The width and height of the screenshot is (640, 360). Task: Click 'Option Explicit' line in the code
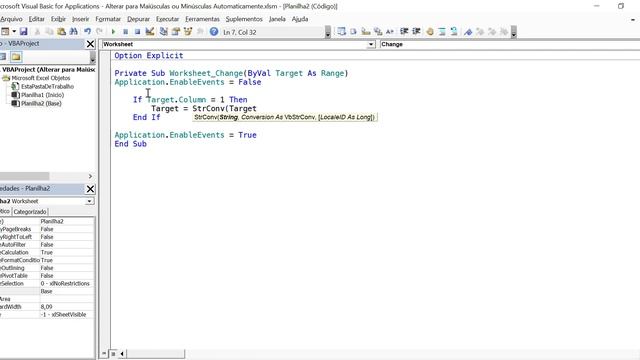tap(149, 56)
